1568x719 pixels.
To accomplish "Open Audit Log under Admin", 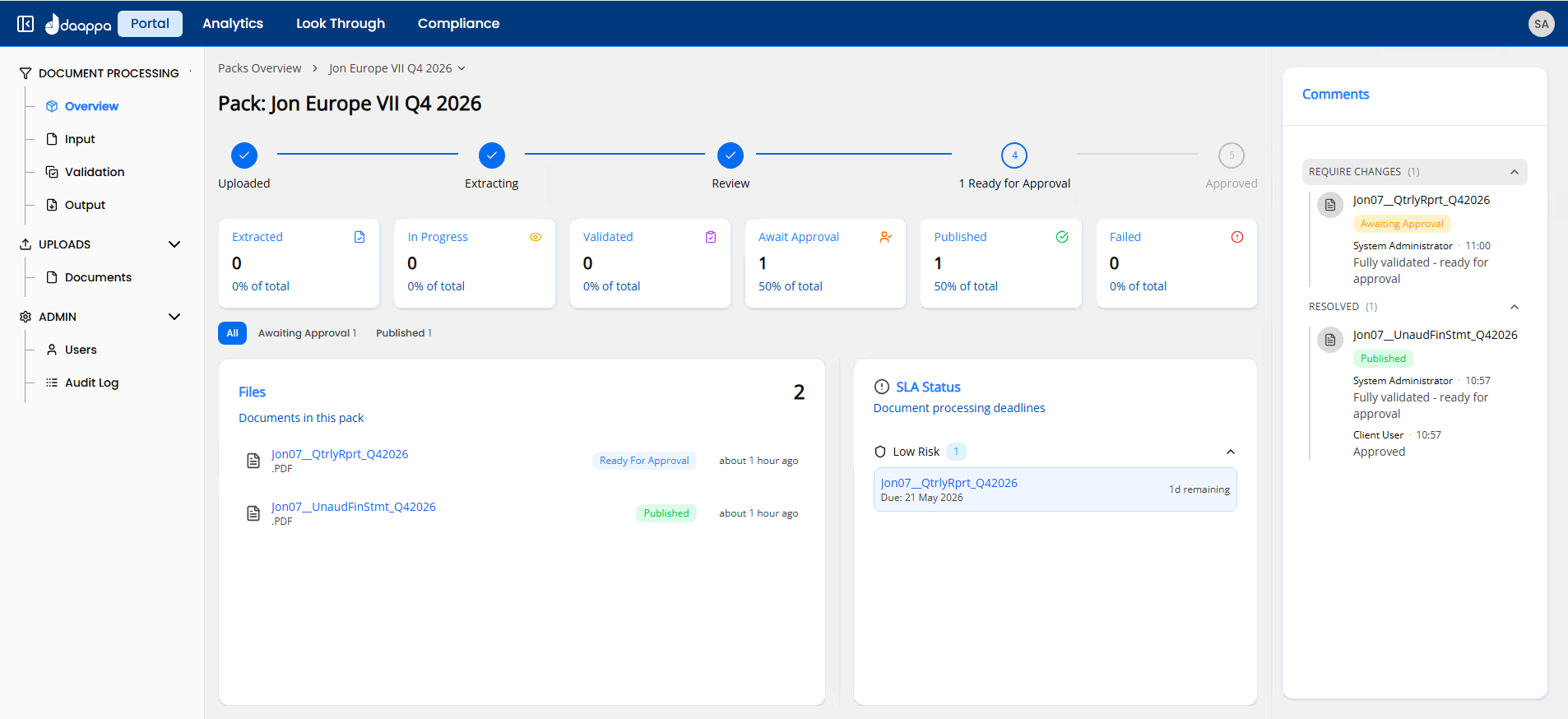I will pyautogui.click(x=91, y=383).
